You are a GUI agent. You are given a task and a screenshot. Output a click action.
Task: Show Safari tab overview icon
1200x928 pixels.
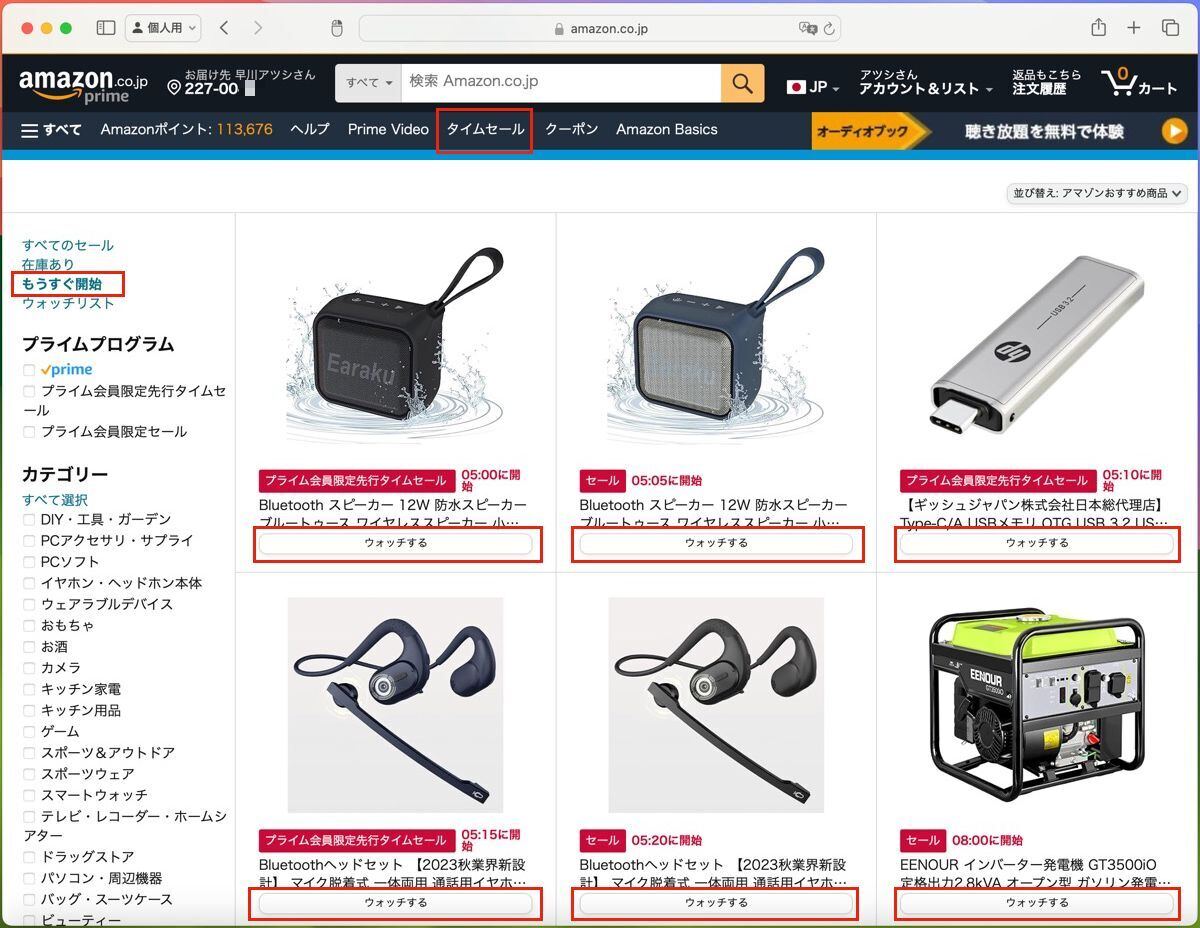[1170, 28]
